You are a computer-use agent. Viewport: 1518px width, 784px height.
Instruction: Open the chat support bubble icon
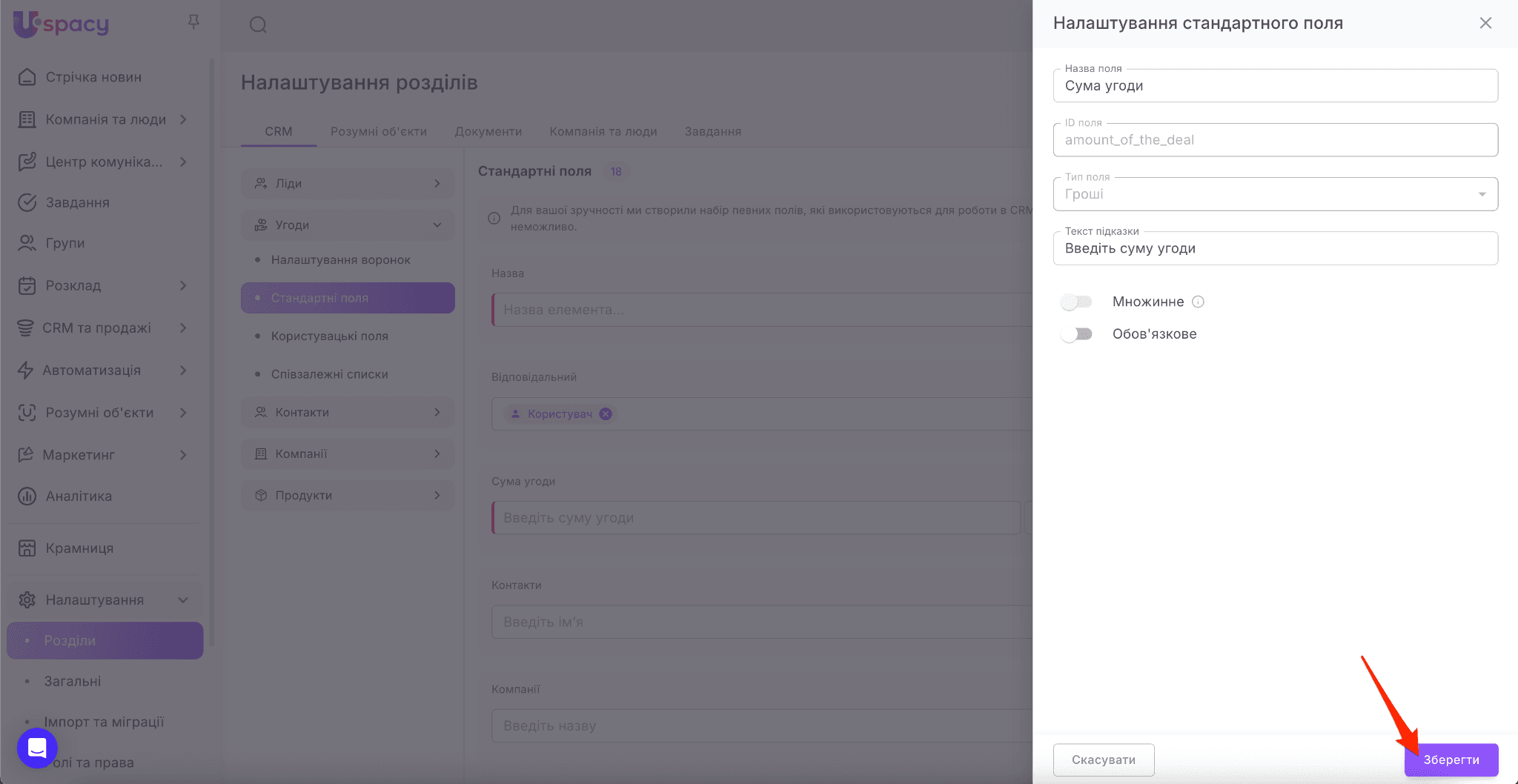coord(37,748)
